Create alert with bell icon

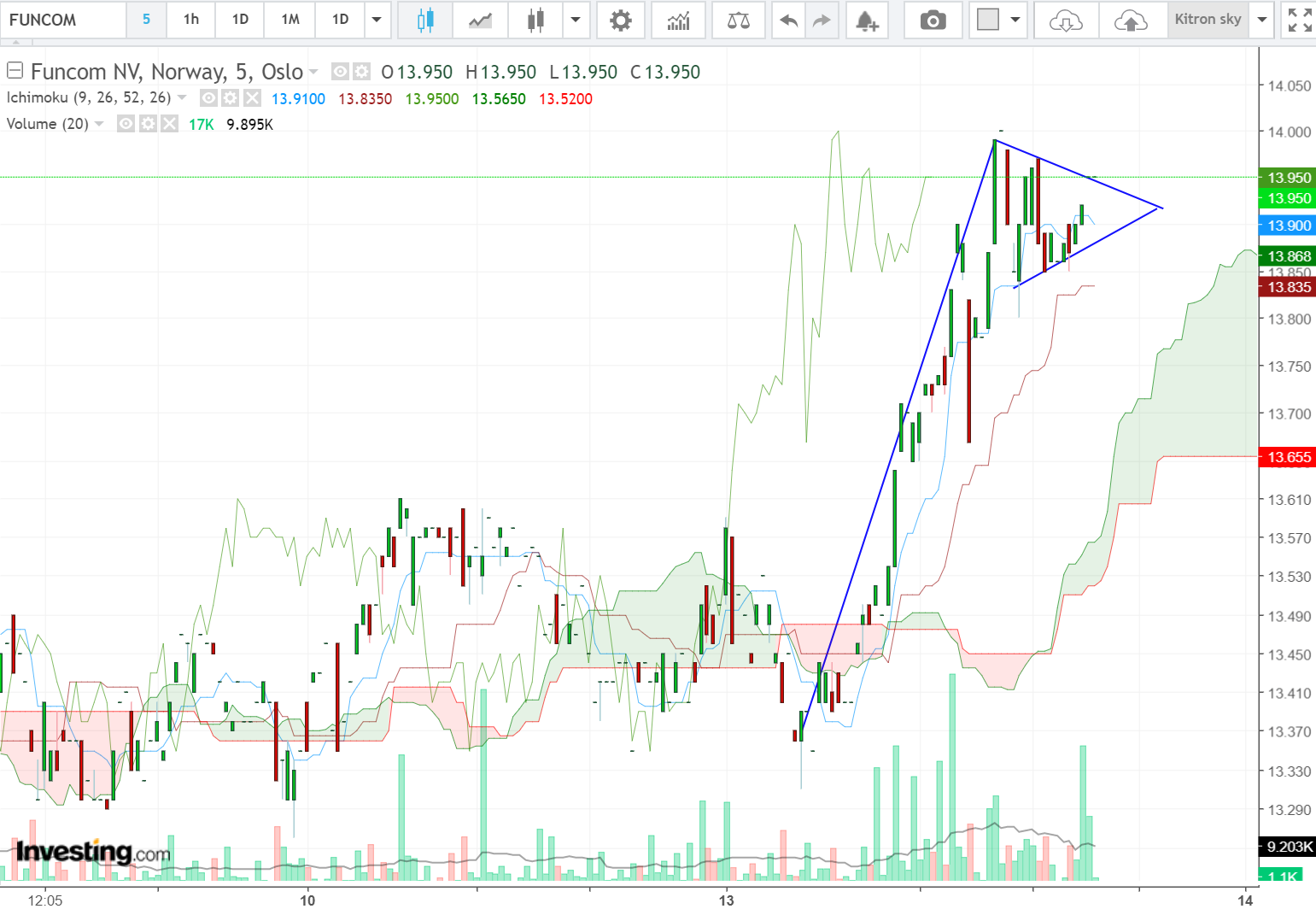pos(867,20)
